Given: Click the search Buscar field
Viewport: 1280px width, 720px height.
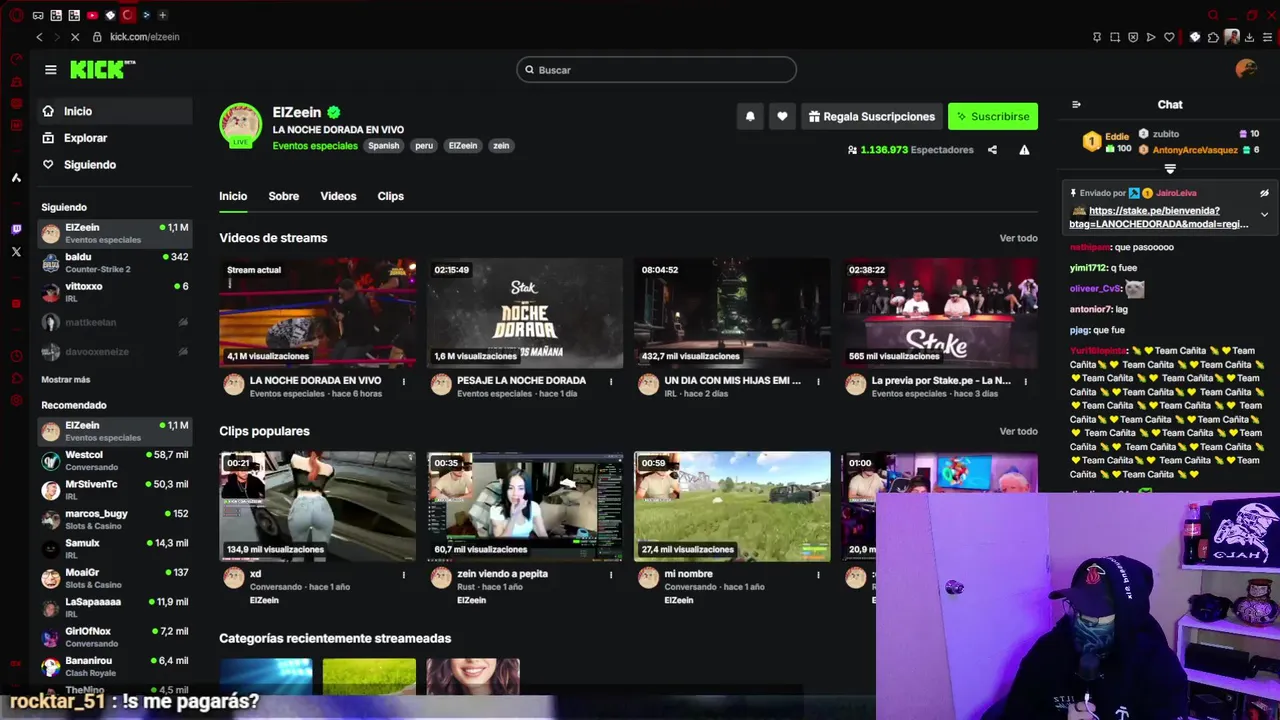Looking at the screenshot, I should click(657, 70).
